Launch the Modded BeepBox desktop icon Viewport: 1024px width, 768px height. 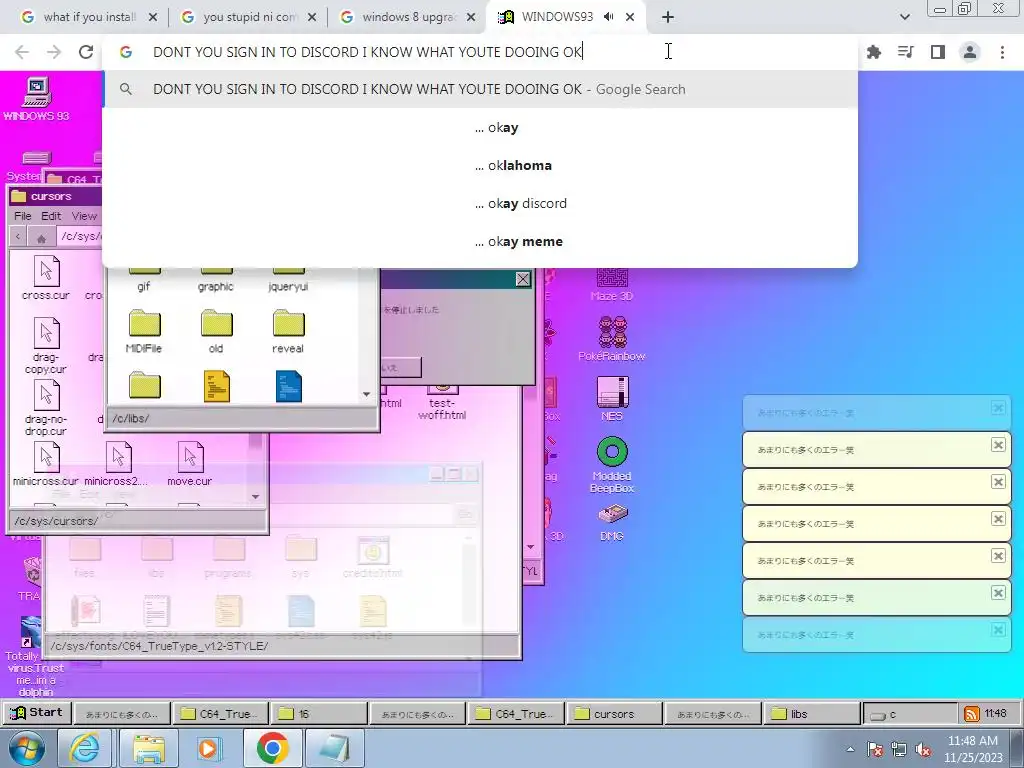(612, 464)
